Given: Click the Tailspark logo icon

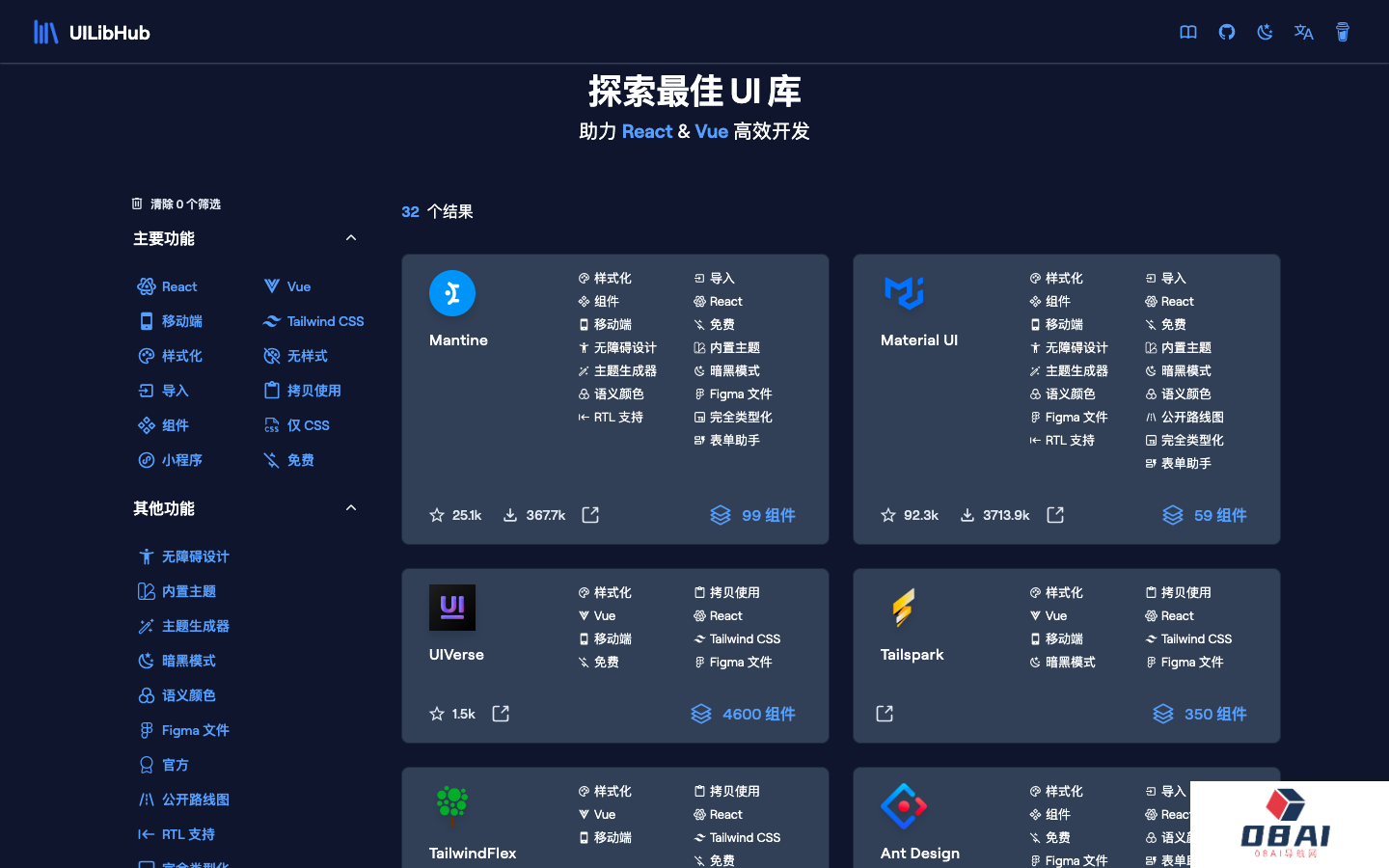Looking at the screenshot, I should [x=904, y=608].
